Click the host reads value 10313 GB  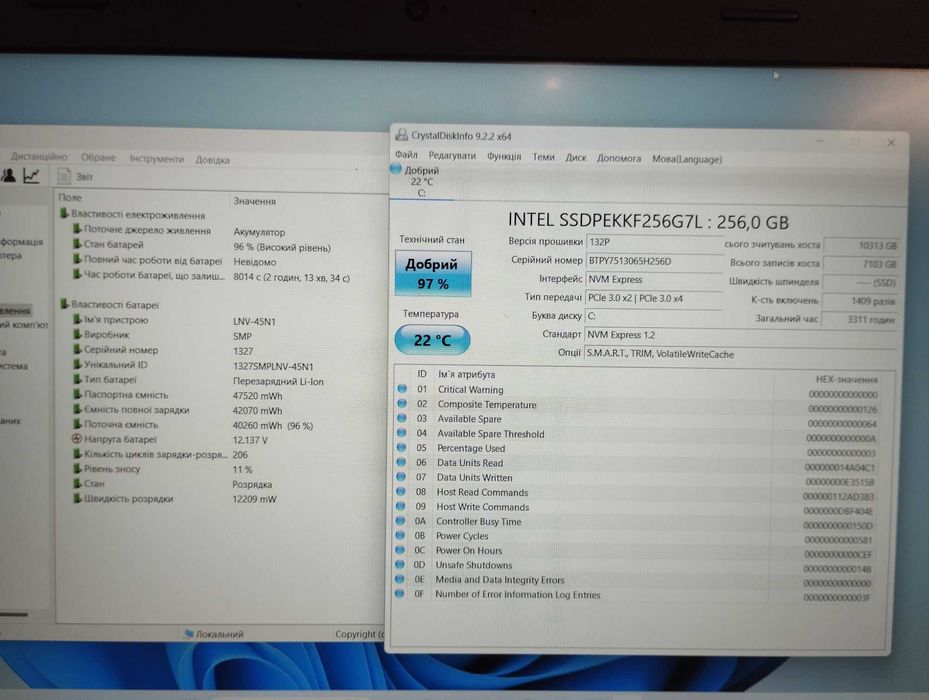click(861, 245)
